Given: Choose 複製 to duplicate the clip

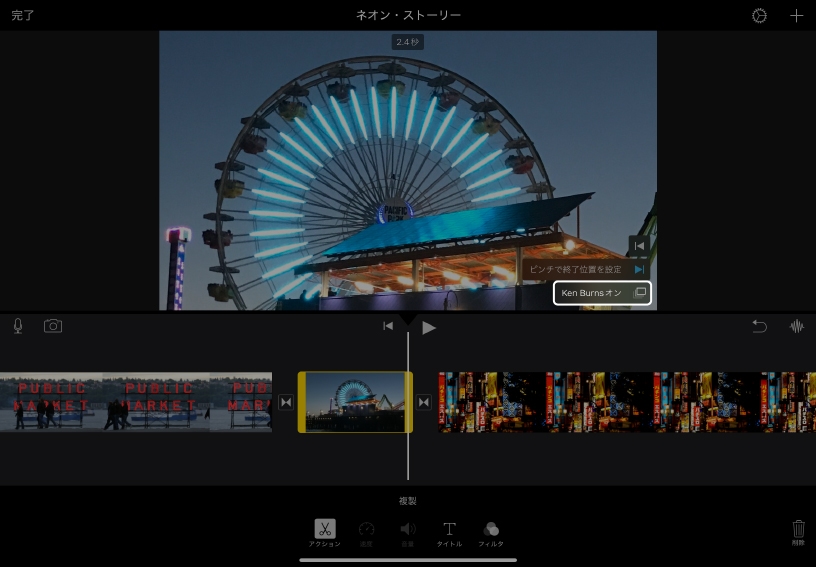Looking at the screenshot, I should pos(407,501).
